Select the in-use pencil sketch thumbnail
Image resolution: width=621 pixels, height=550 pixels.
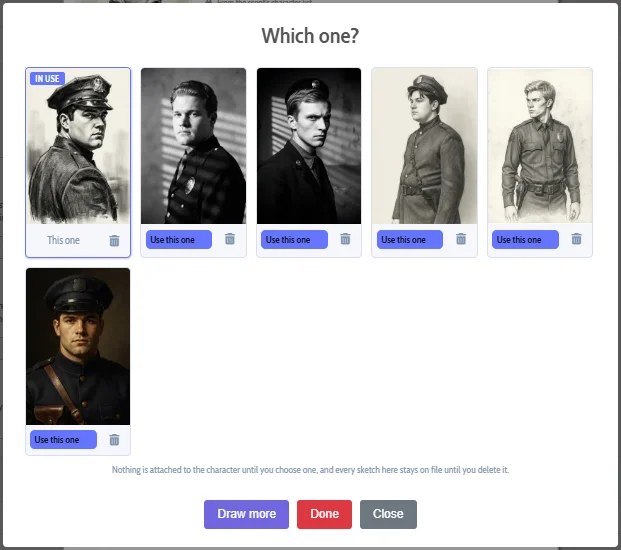[x=78, y=146]
